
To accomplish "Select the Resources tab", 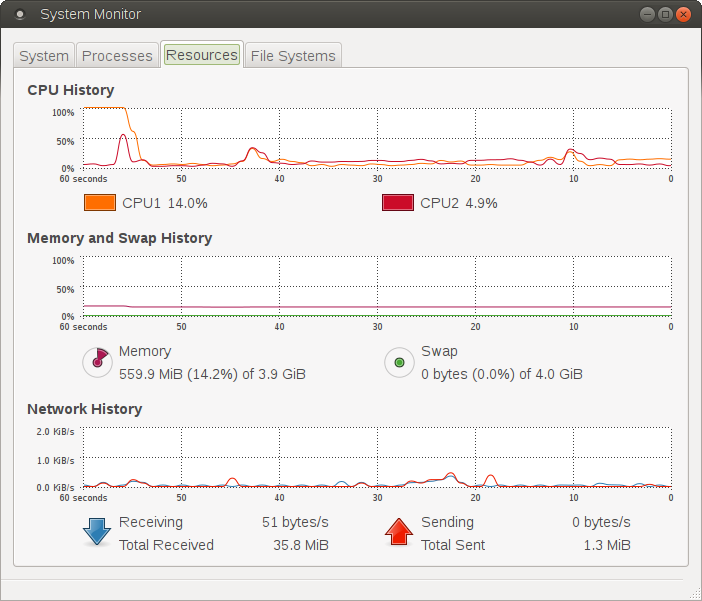I will click(x=202, y=55).
